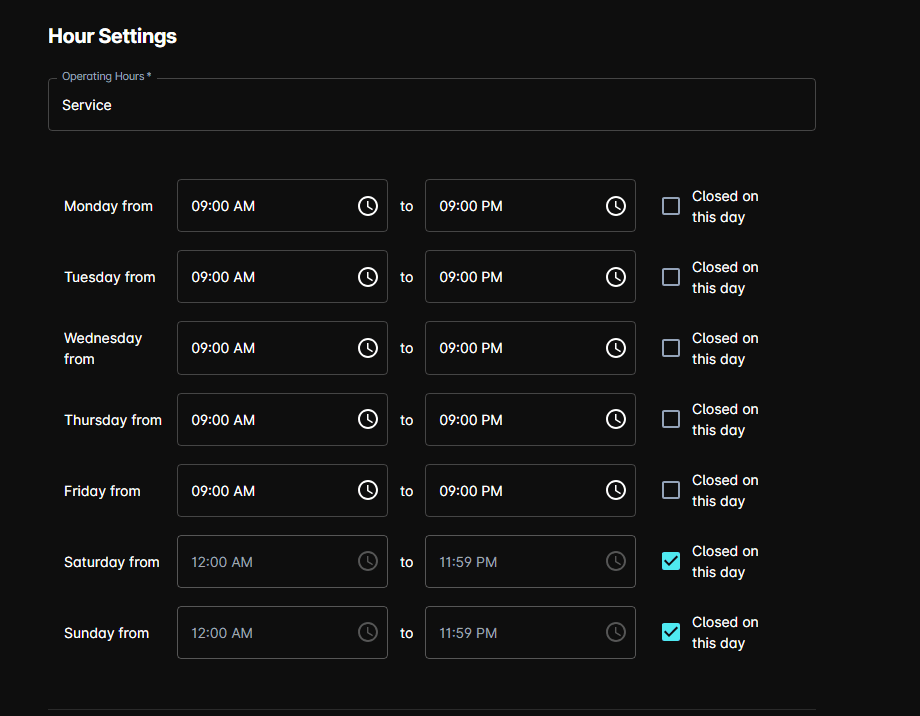The height and width of the screenshot is (716, 920).
Task: Click Monday from 09:00 AM time field
Action: (x=282, y=205)
